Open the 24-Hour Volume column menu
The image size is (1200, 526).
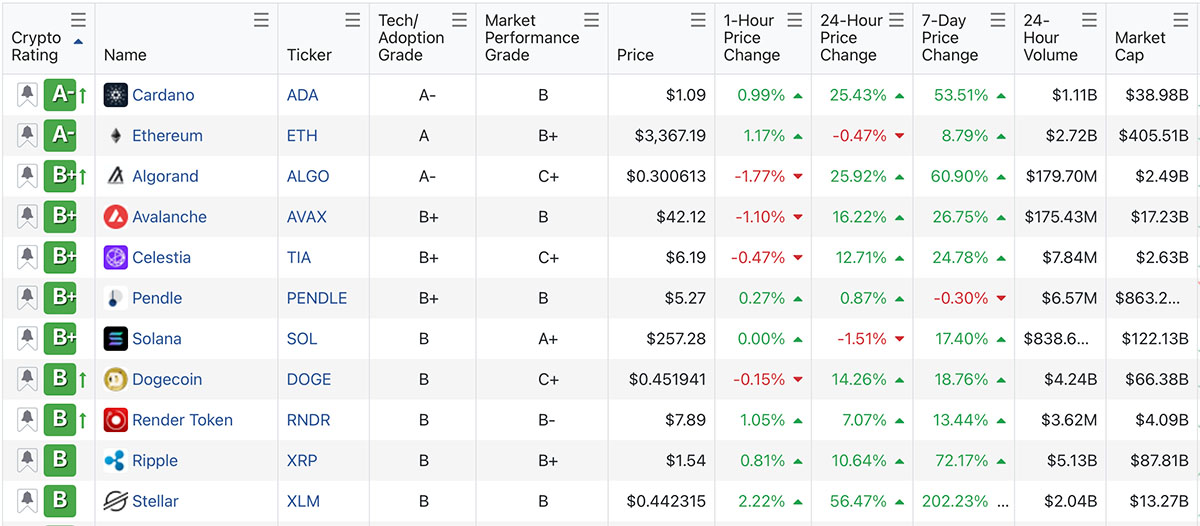coord(1089,20)
